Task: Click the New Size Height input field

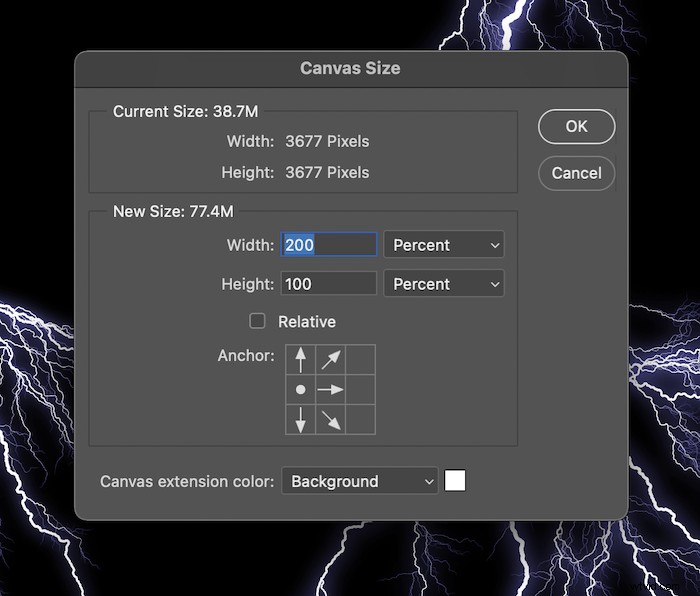Action: (x=329, y=283)
